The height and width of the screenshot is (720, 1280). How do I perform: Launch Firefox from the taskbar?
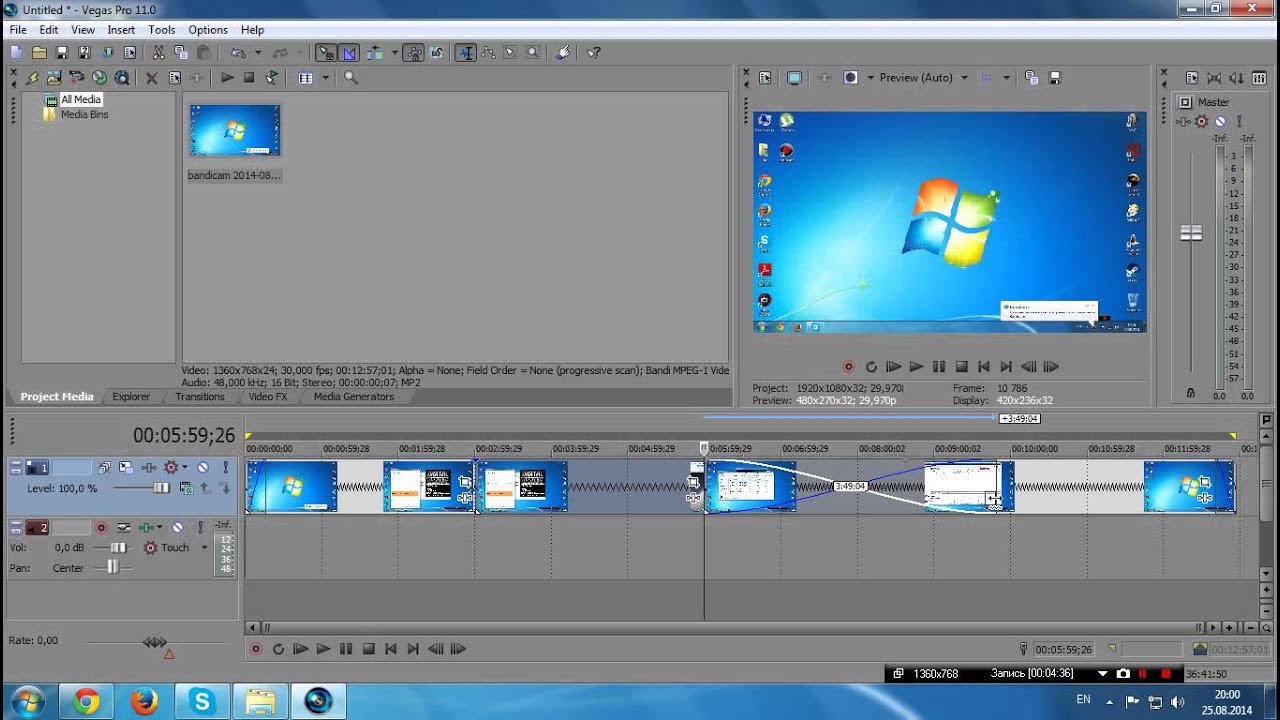tap(145, 702)
